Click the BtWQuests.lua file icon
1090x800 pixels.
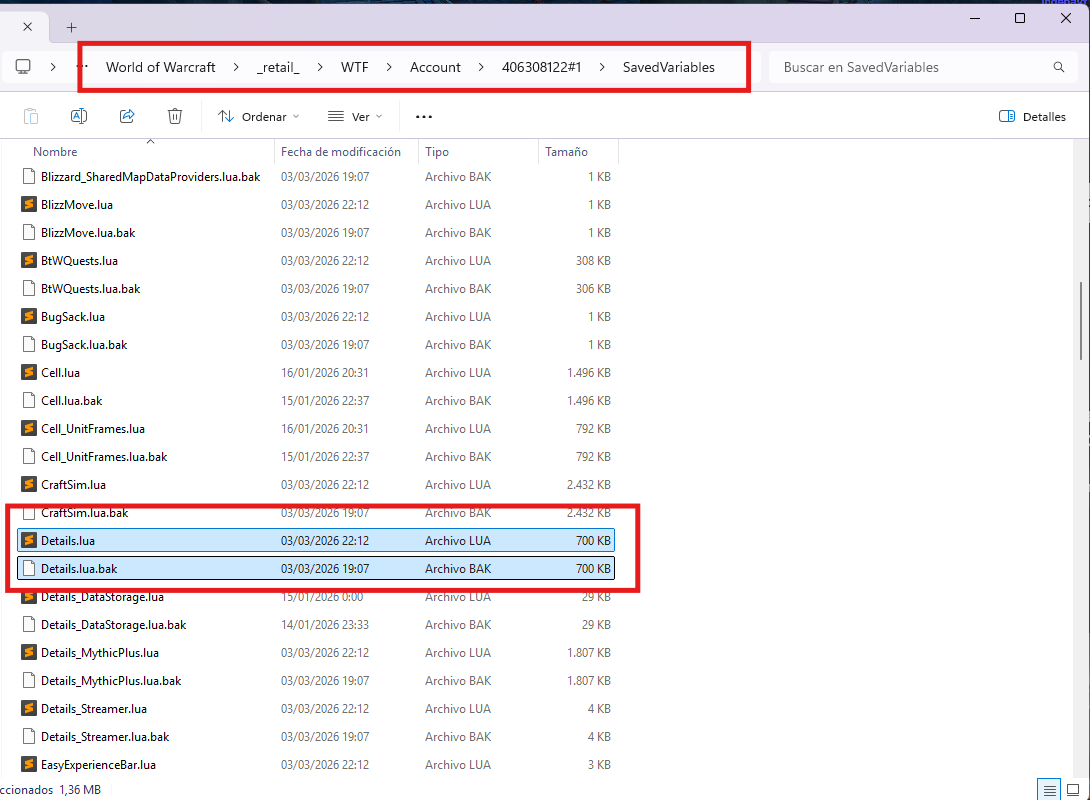pos(29,261)
